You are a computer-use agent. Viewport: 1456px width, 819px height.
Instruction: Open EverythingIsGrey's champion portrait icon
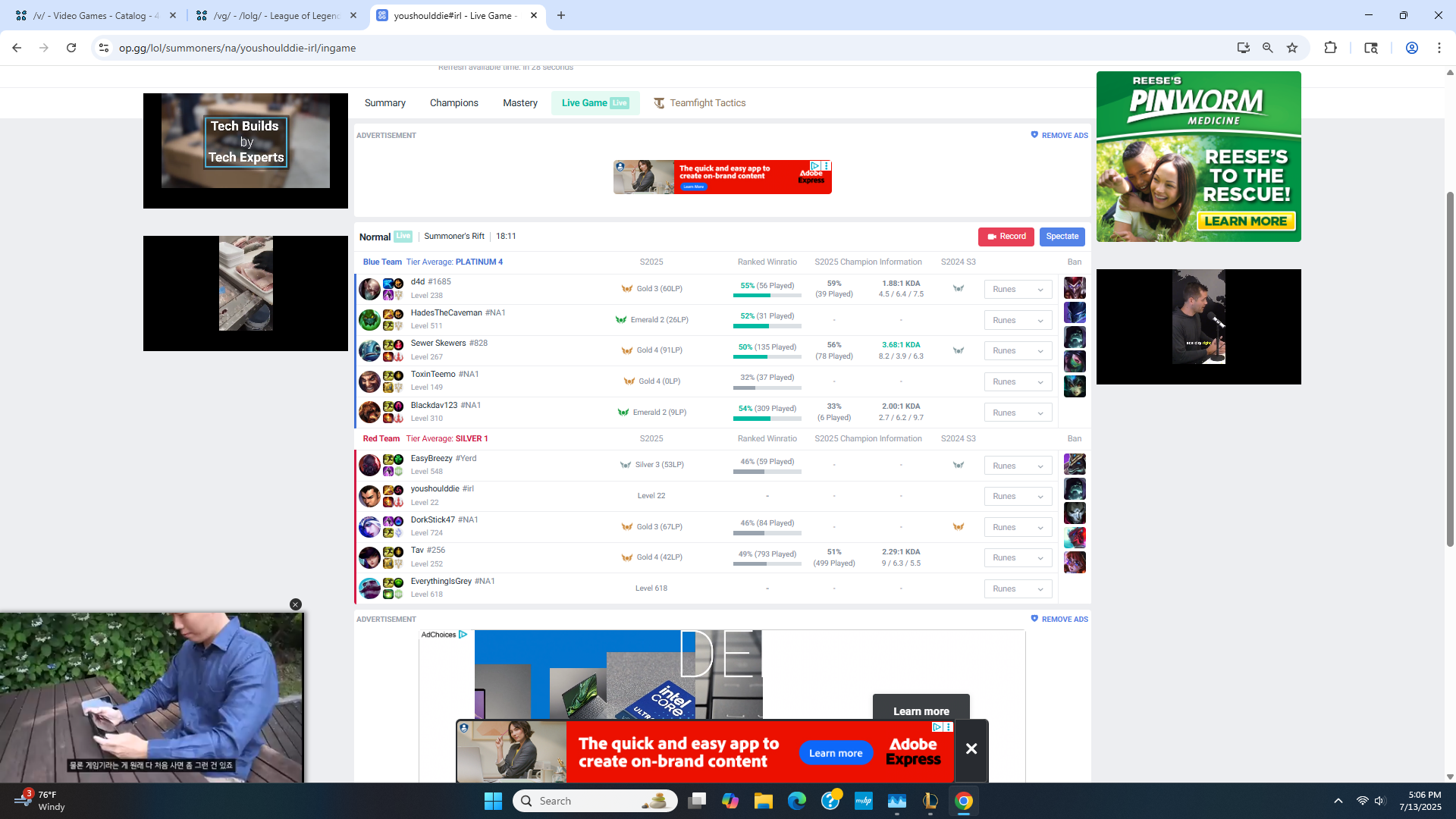[x=369, y=588]
